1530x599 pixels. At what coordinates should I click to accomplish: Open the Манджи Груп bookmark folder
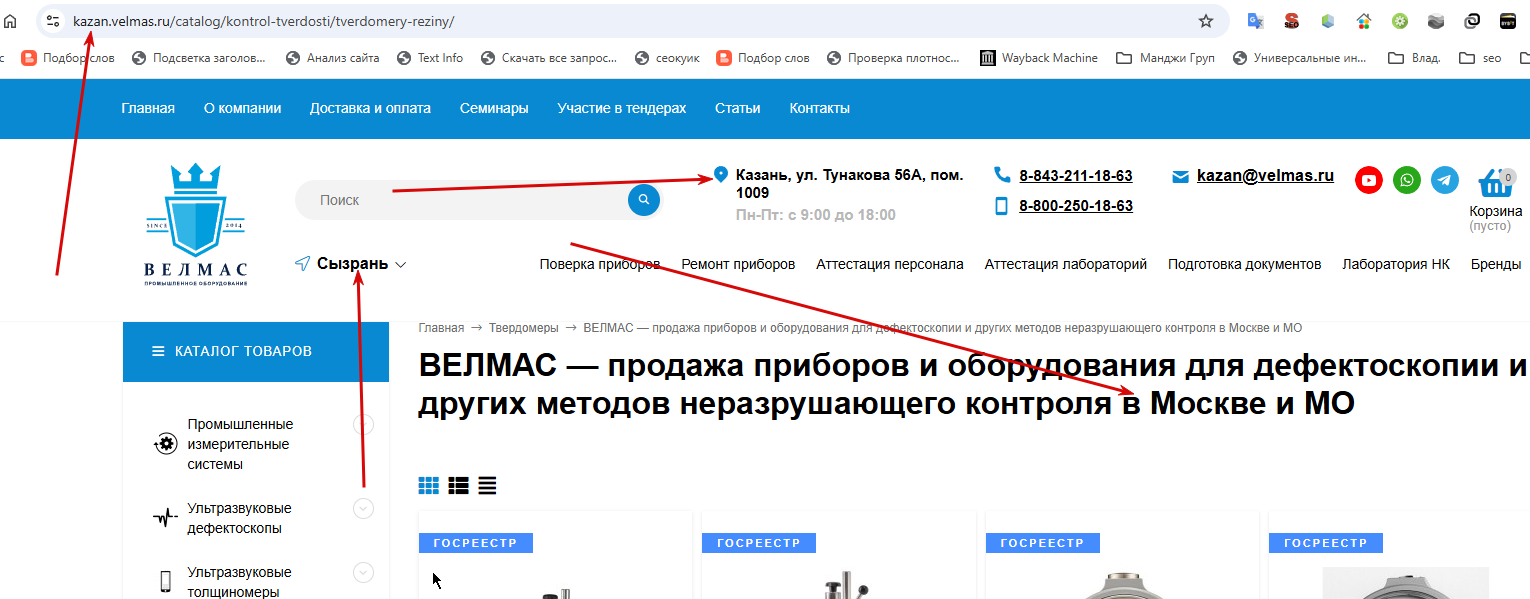click(x=1165, y=58)
